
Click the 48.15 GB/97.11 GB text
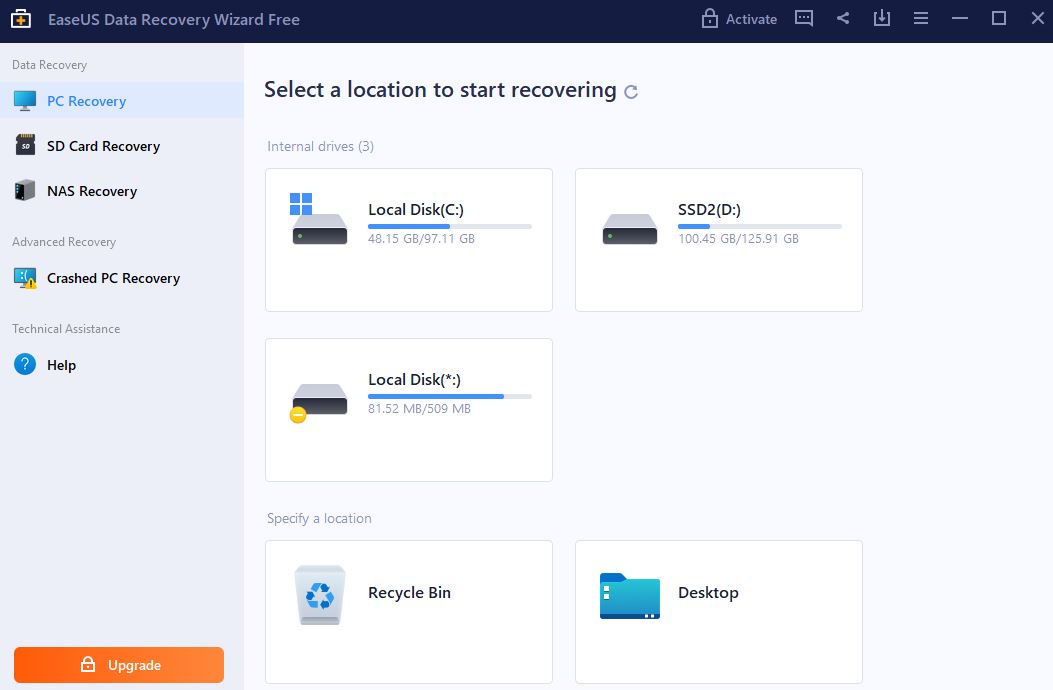pos(421,239)
